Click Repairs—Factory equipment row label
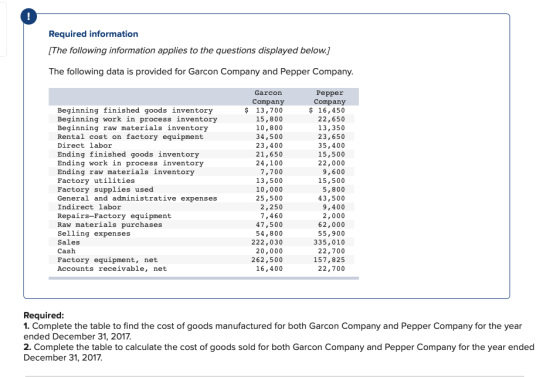This screenshot has height=377, width=560. point(114,216)
